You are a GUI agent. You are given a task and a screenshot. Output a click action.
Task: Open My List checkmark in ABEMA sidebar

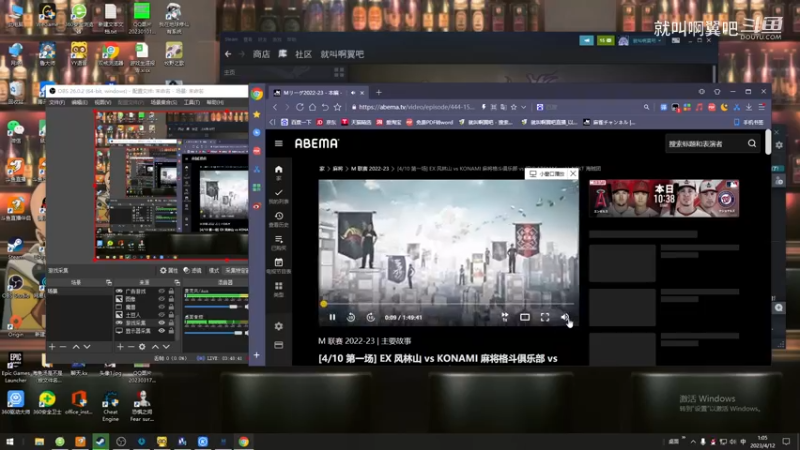click(279, 196)
